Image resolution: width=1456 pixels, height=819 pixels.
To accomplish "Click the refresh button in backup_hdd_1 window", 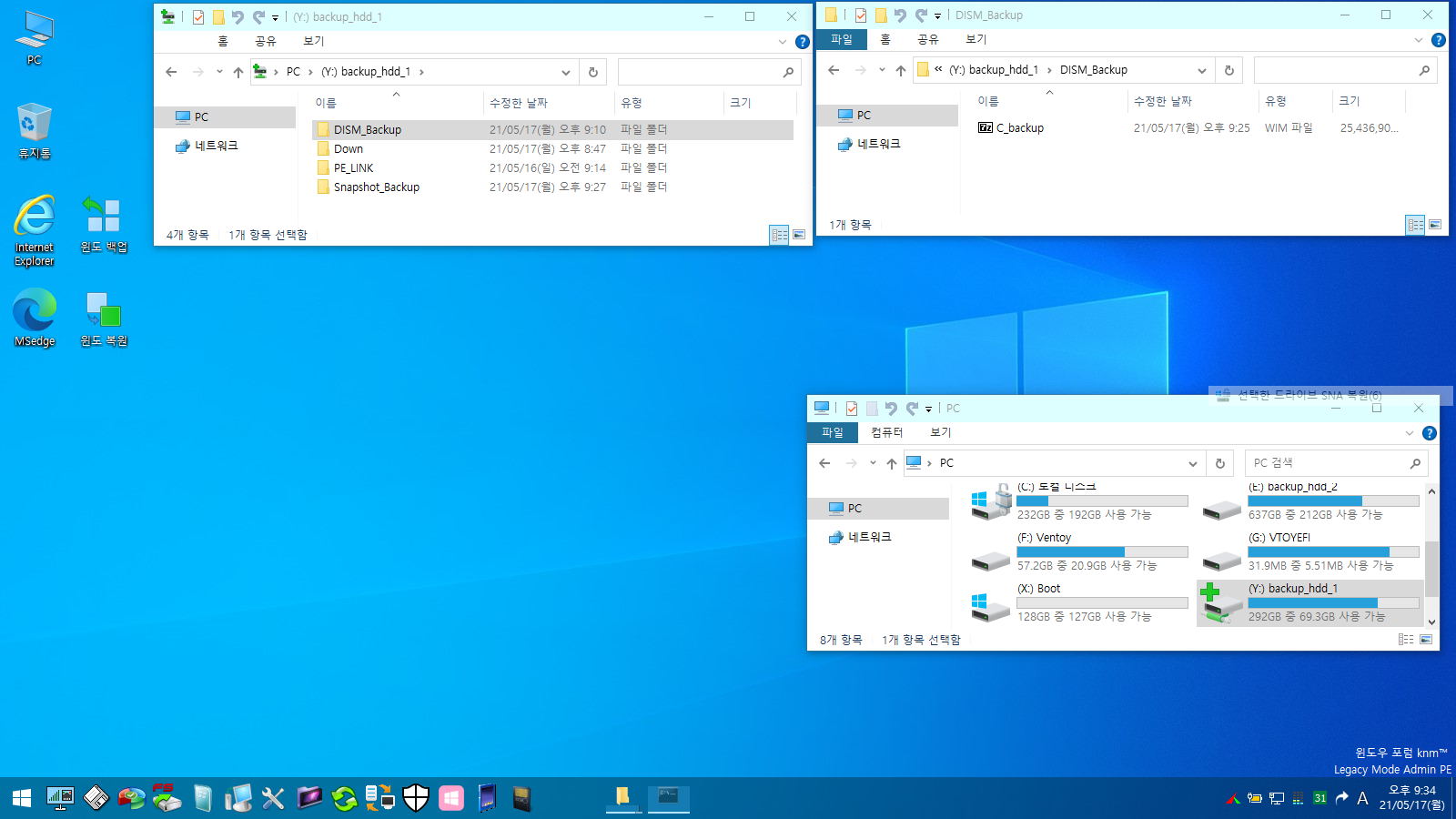I will pos(593,72).
